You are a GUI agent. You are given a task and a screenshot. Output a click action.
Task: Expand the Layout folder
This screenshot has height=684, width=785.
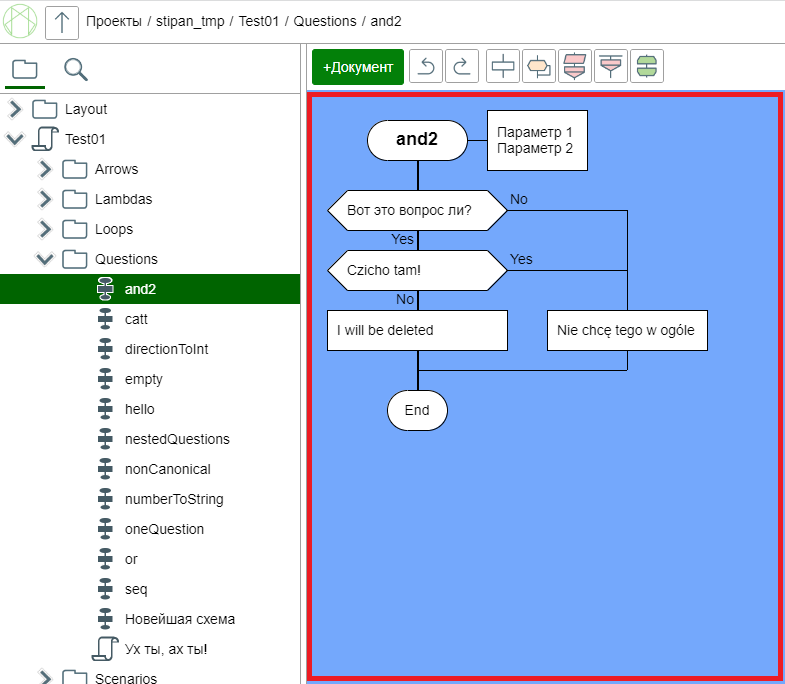15,109
